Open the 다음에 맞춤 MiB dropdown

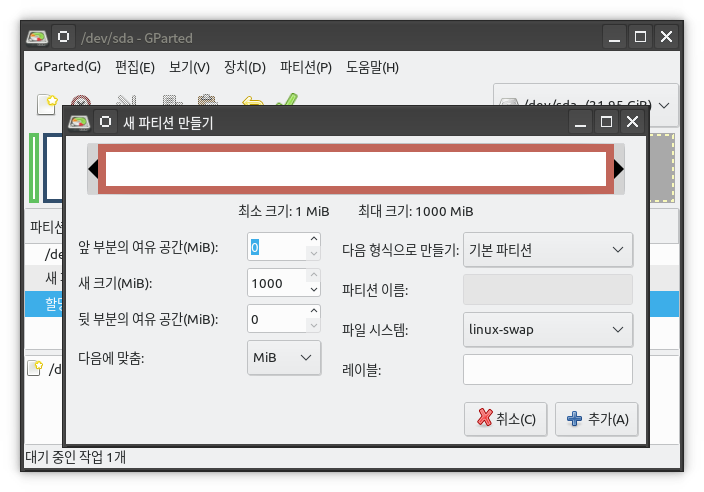coord(284,357)
